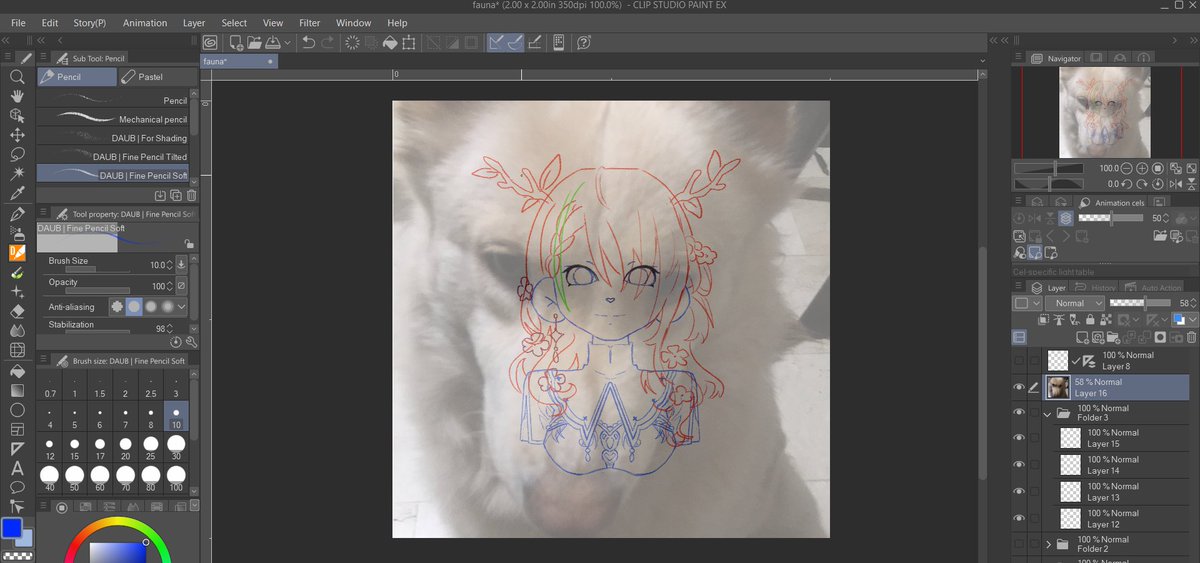Viewport: 1200px width, 563px height.
Task: Create a new canvas file
Action: (x=237, y=42)
